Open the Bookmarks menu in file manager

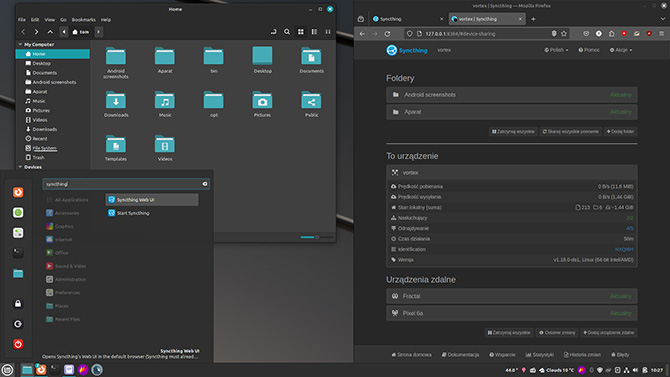(x=84, y=20)
